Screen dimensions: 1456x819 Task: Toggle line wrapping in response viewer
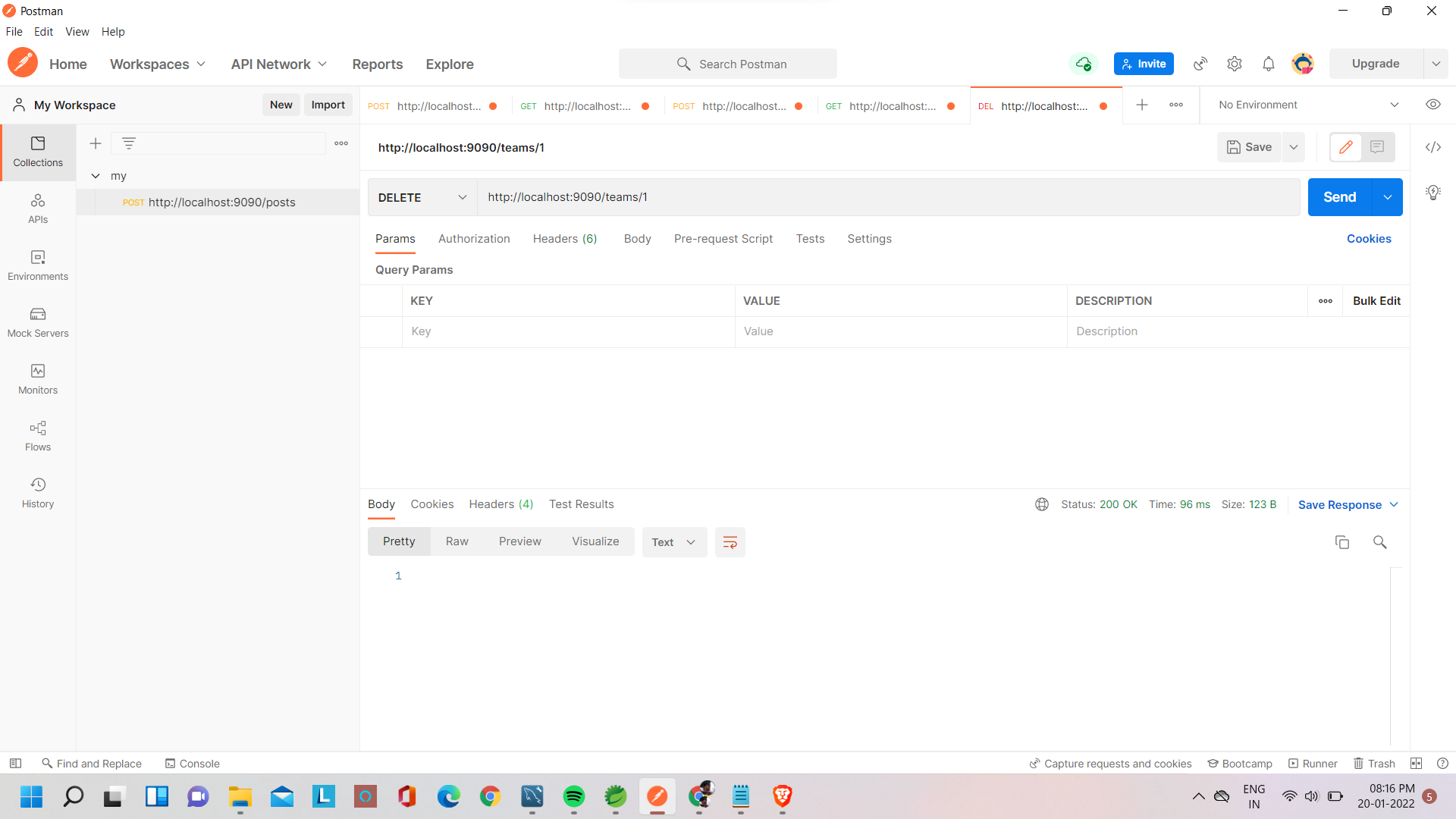point(730,541)
